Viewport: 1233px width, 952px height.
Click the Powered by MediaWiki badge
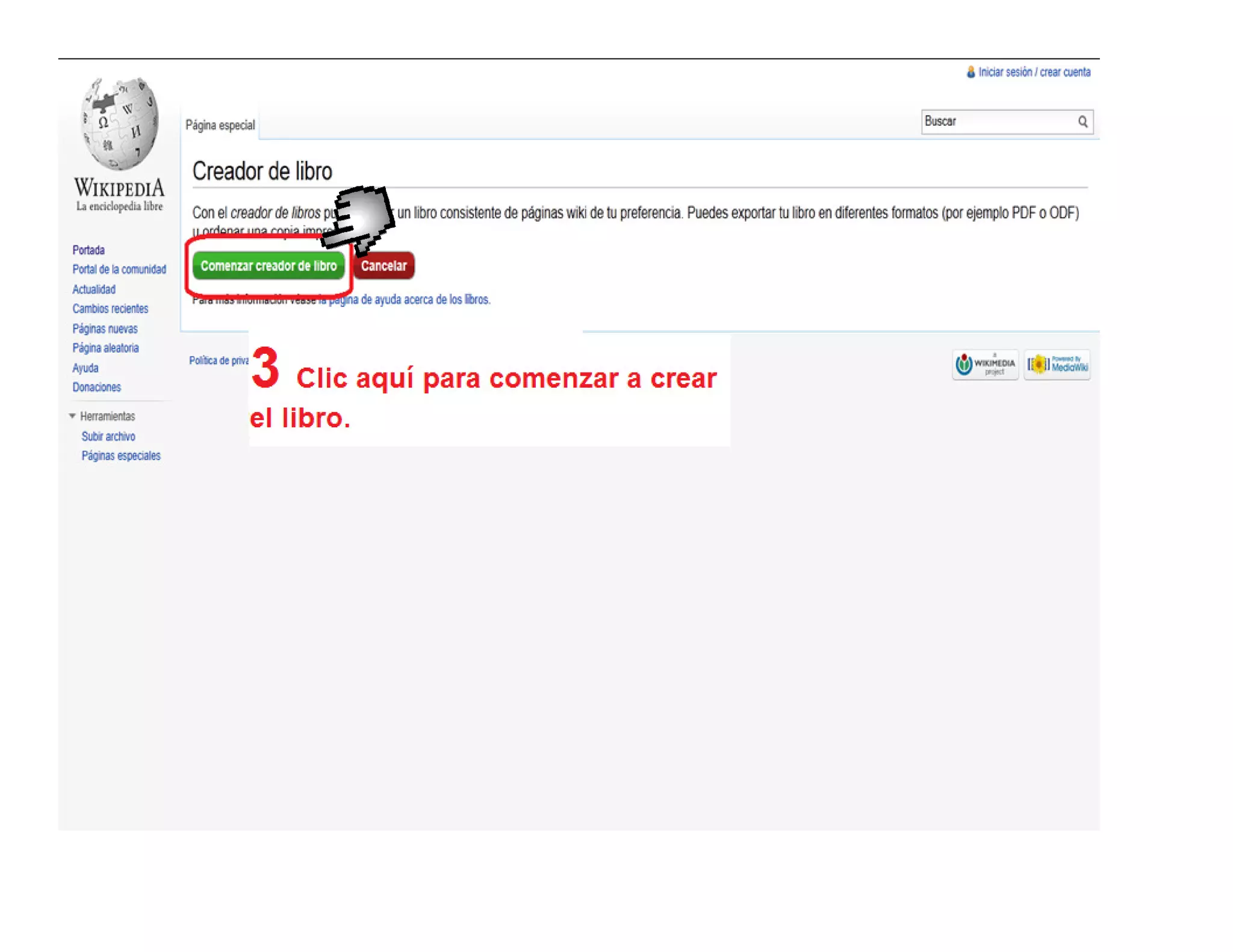pos(1057,365)
